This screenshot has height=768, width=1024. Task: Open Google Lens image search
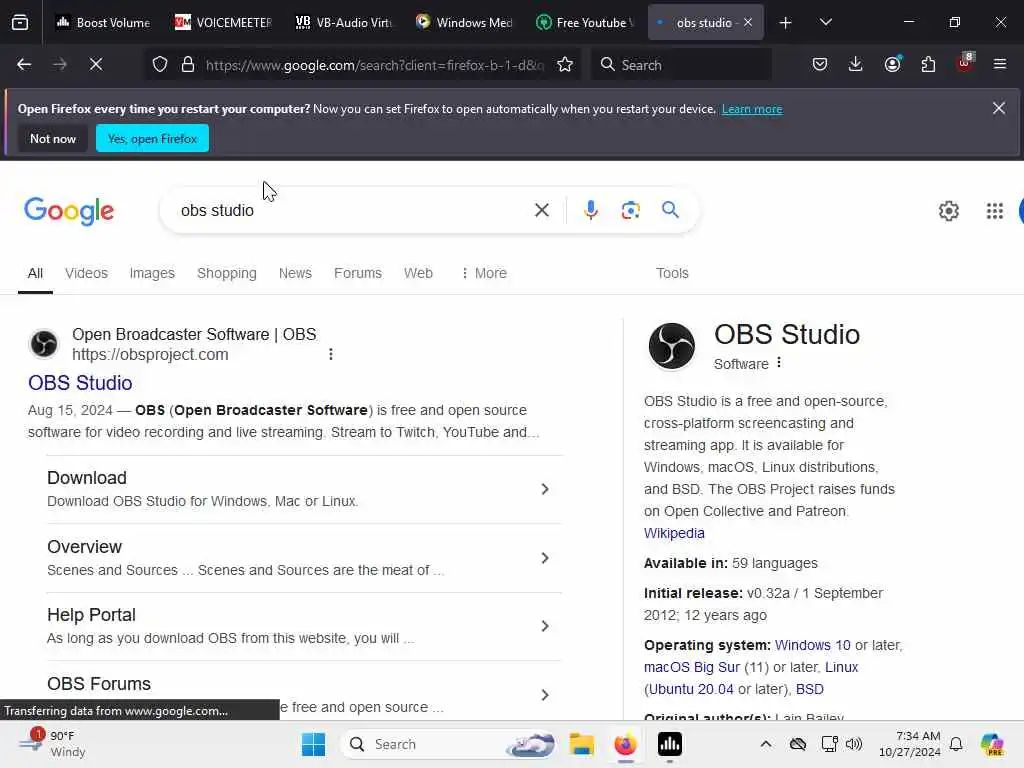tap(630, 210)
